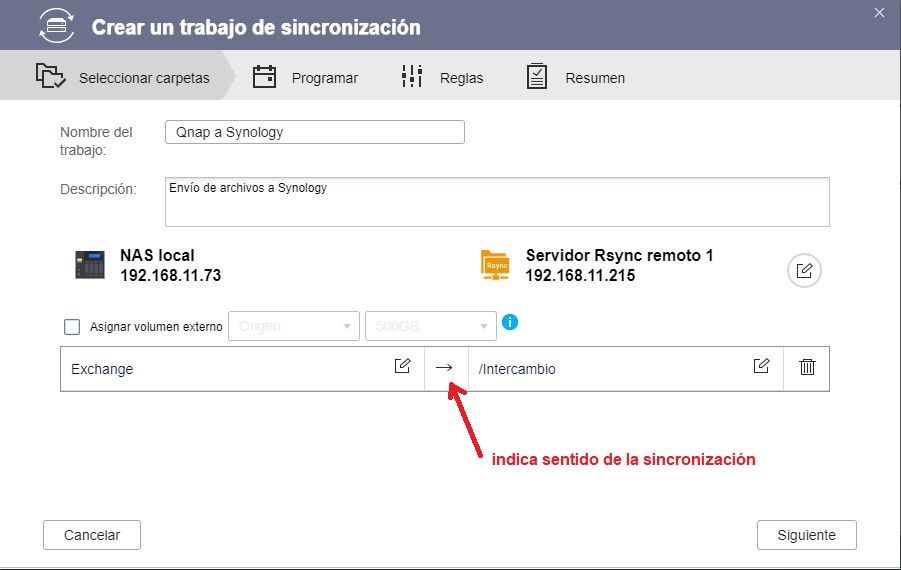
Task: Click the Siguiente button
Action: pos(806,535)
